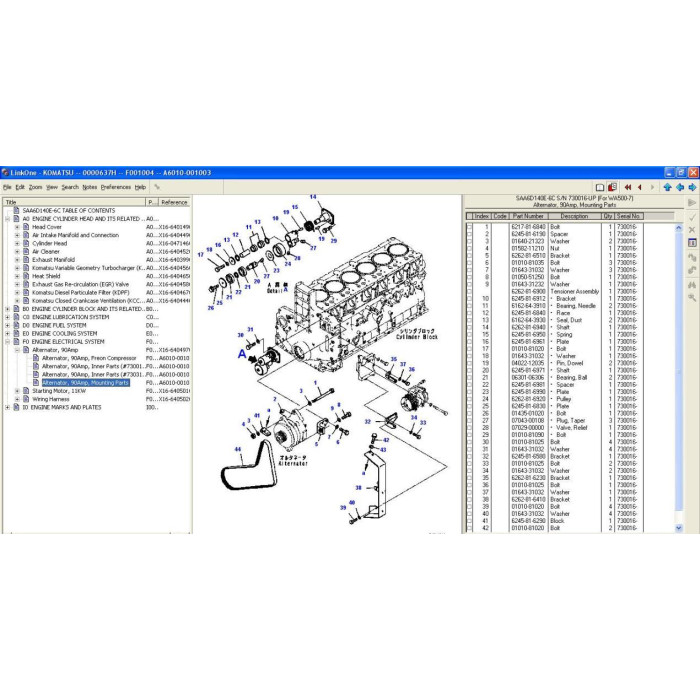Expand C0 ENGINE LUBRICATION SYSTEM node
Image resolution: width=700 pixels, height=700 pixels.
click(x=7, y=317)
